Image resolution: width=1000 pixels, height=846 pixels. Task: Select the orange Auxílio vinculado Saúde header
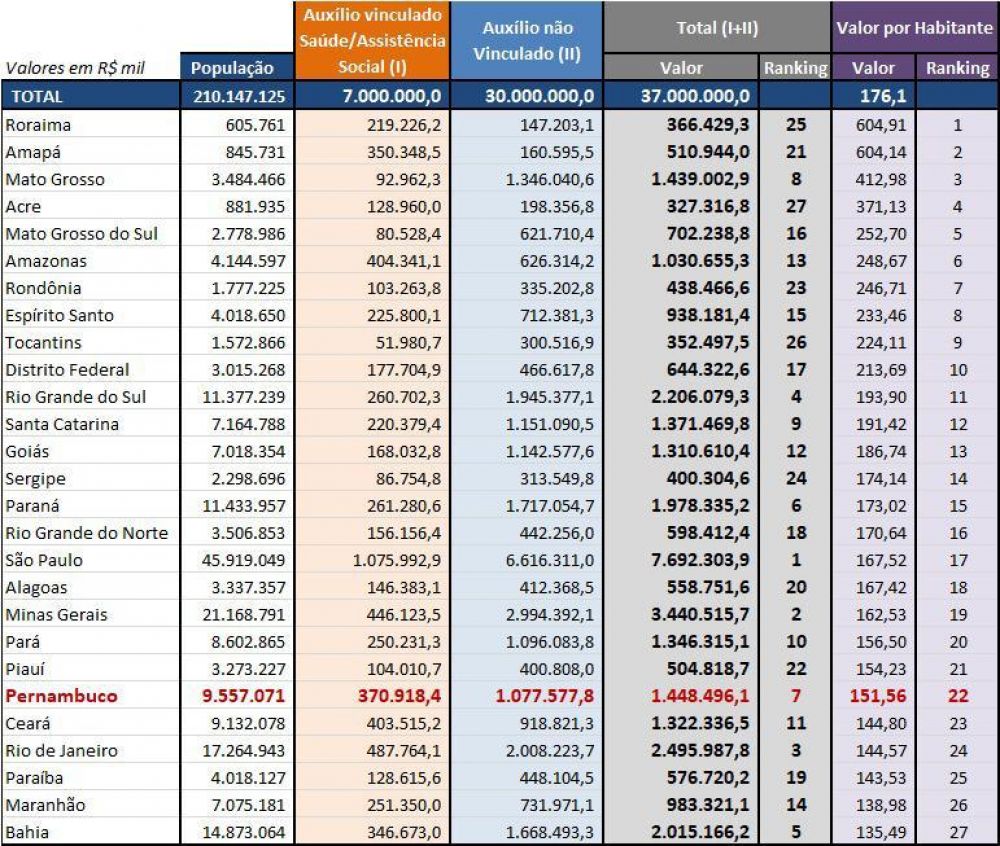(372, 40)
